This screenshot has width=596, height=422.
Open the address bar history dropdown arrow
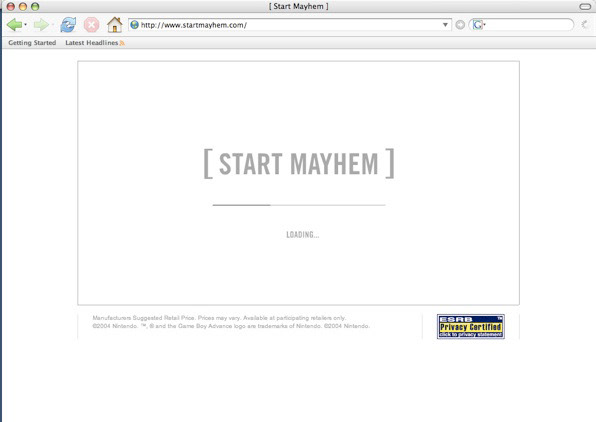pyautogui.click(x=445, y=25)
